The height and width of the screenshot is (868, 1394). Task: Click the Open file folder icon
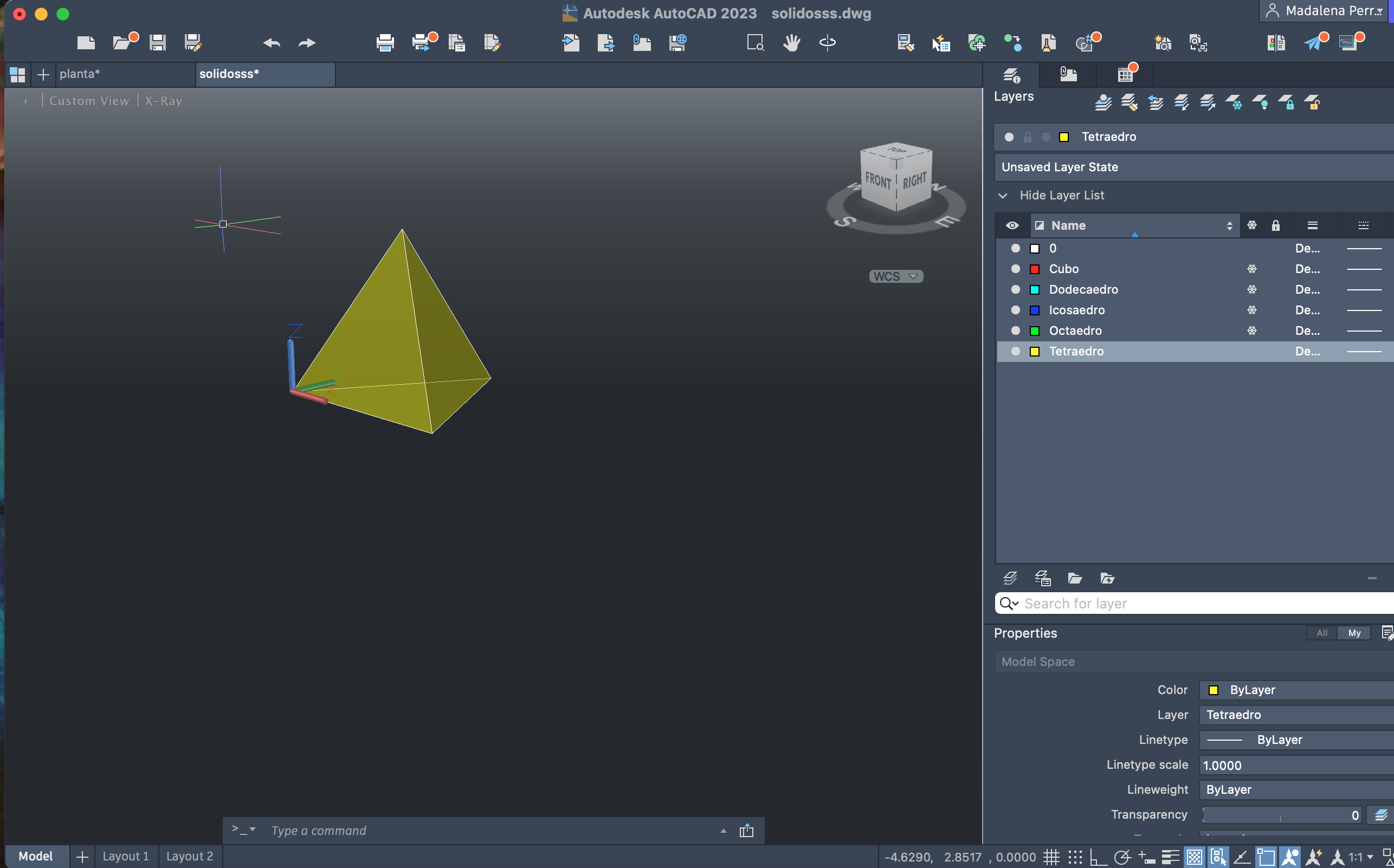pos(122,42)
